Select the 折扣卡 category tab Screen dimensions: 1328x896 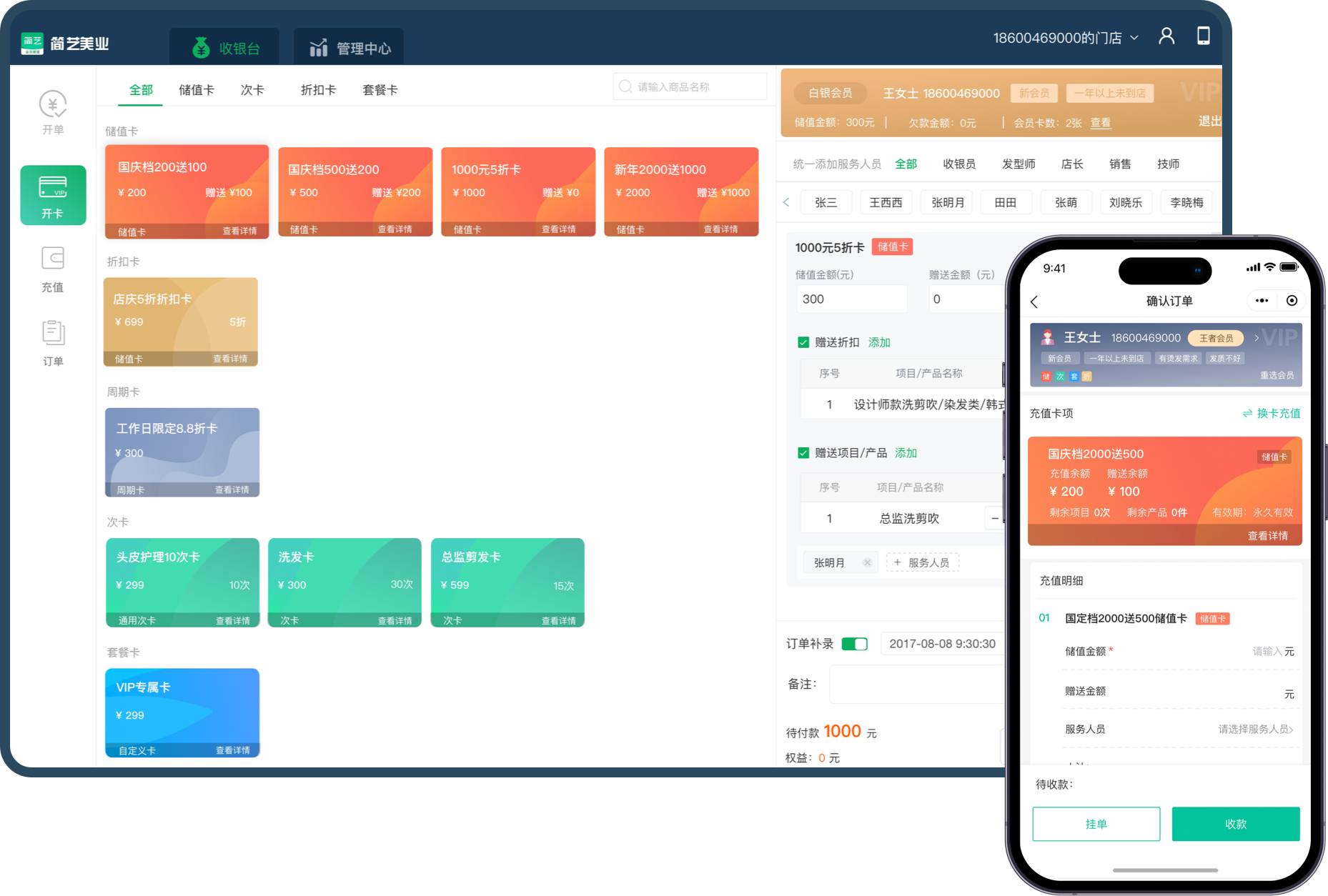pos(318,90)
